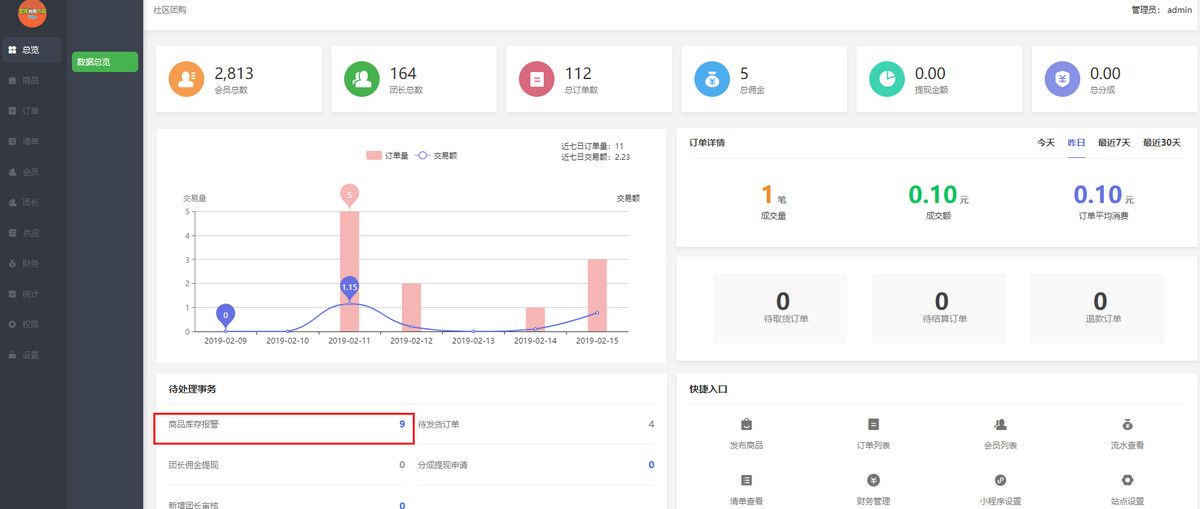Click the 站点设置 gear icon
1200x509 pixels.
(1127, 481)
